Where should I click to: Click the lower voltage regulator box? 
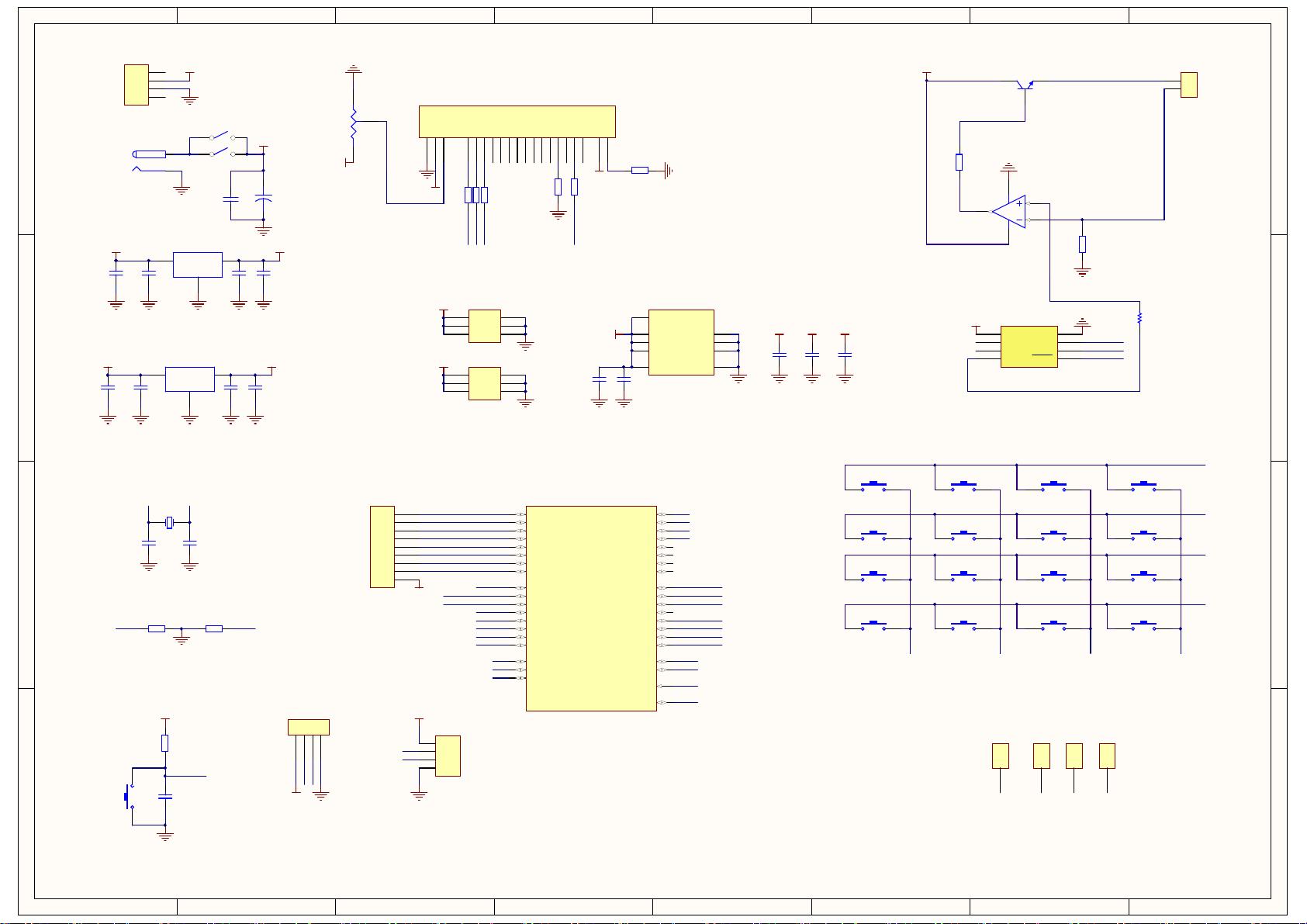(x=190, y=379)
